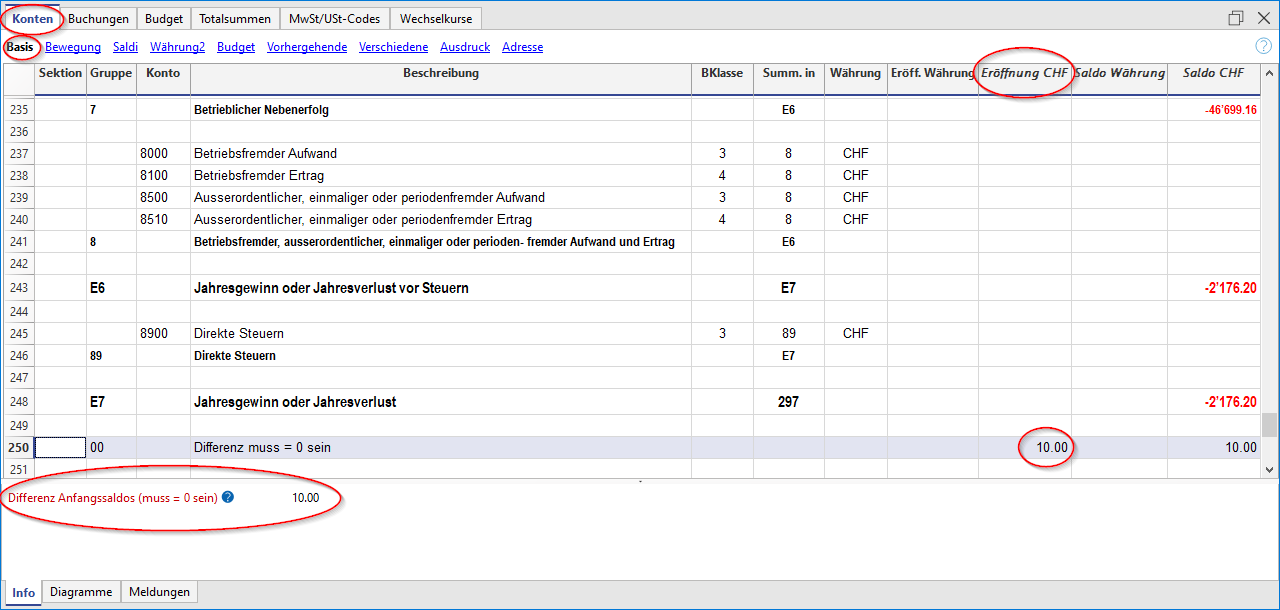Click the help question mark icon
This screenshot has height=610, width=1280.
(x=1263, y=46)
